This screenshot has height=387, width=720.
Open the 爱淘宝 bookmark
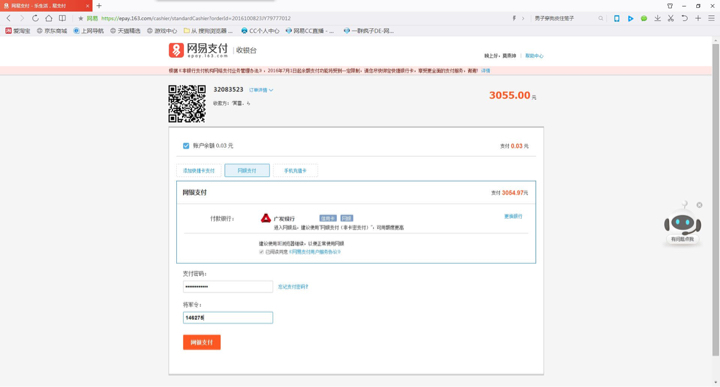[x=17, y=31]
